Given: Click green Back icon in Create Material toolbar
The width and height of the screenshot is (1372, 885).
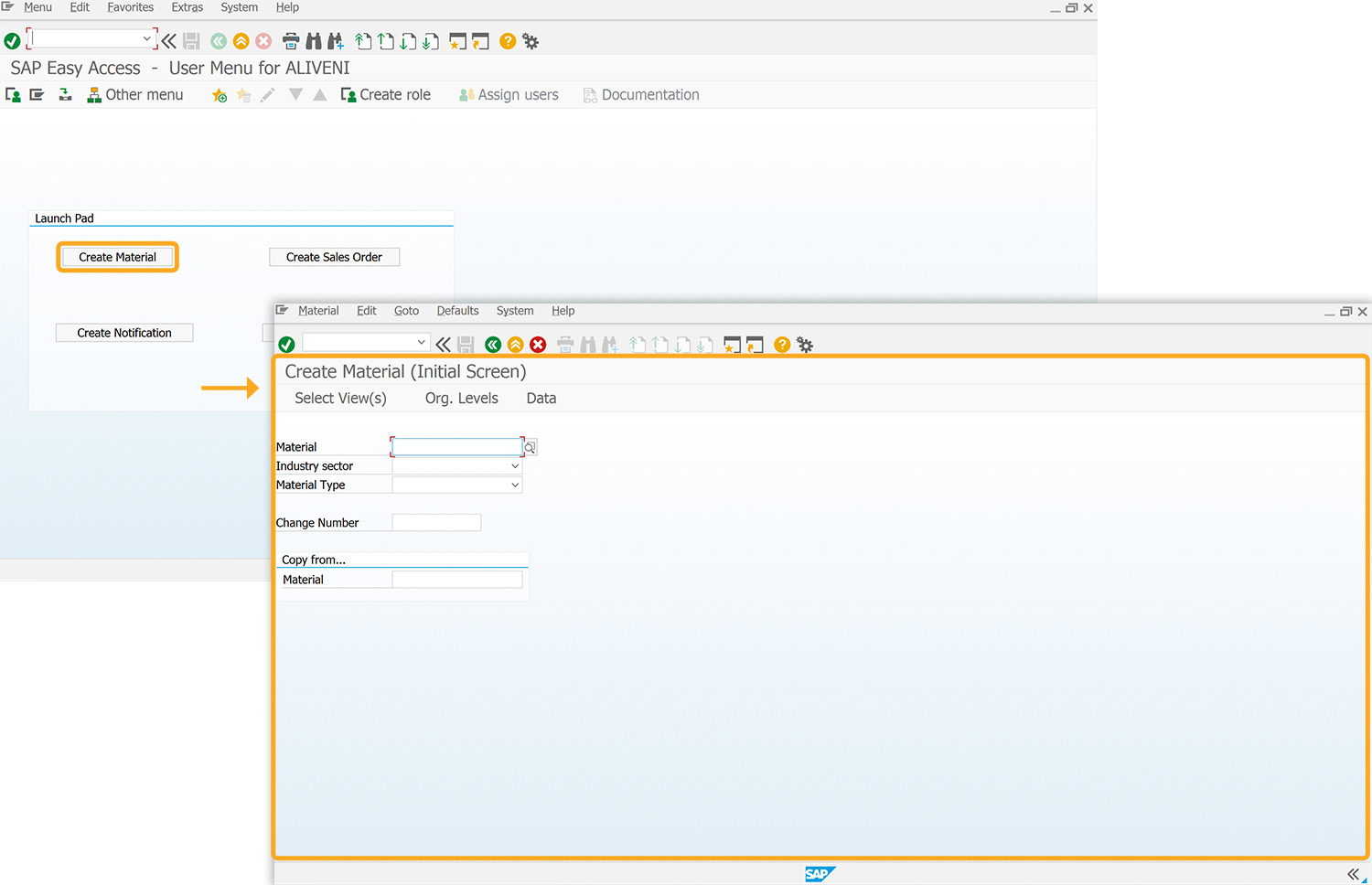Looking at the screenshot, I should pos(493,345).
